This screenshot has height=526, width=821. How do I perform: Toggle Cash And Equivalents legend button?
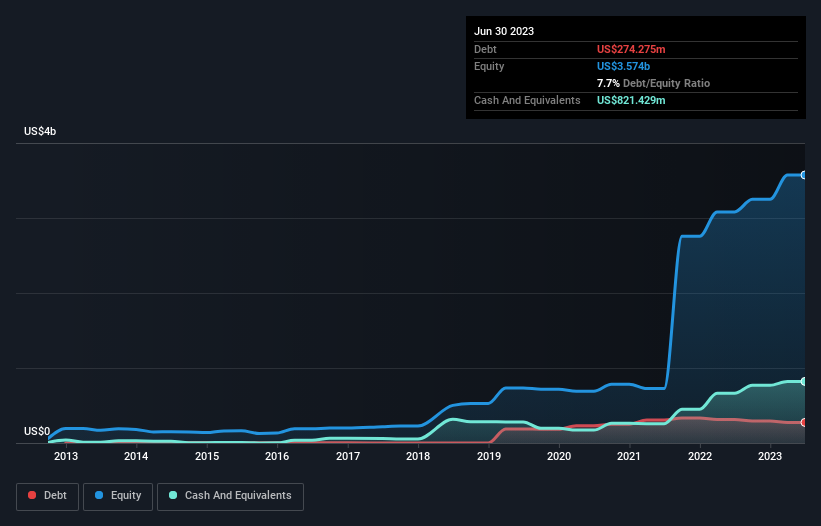click(x=230, y=496)
